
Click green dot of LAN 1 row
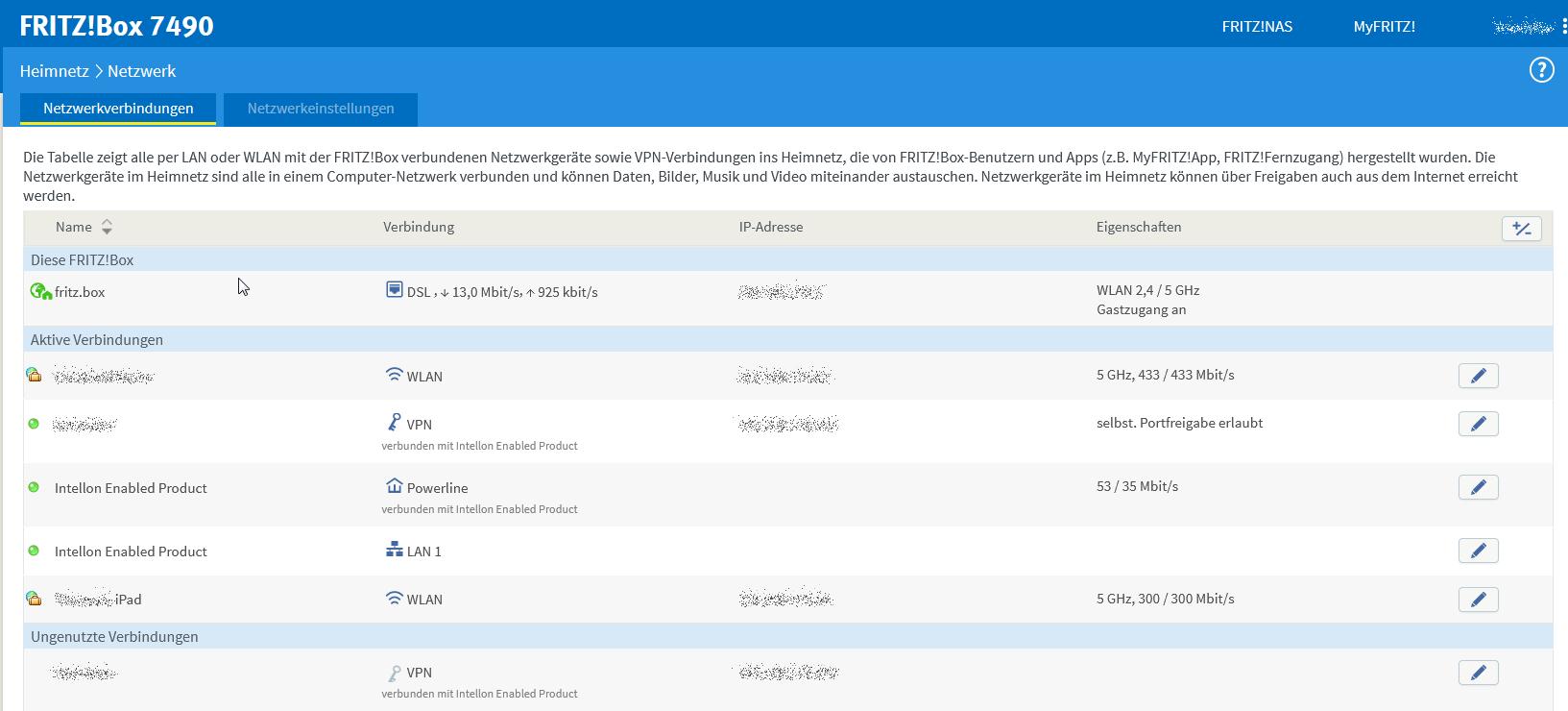point(34,551)
